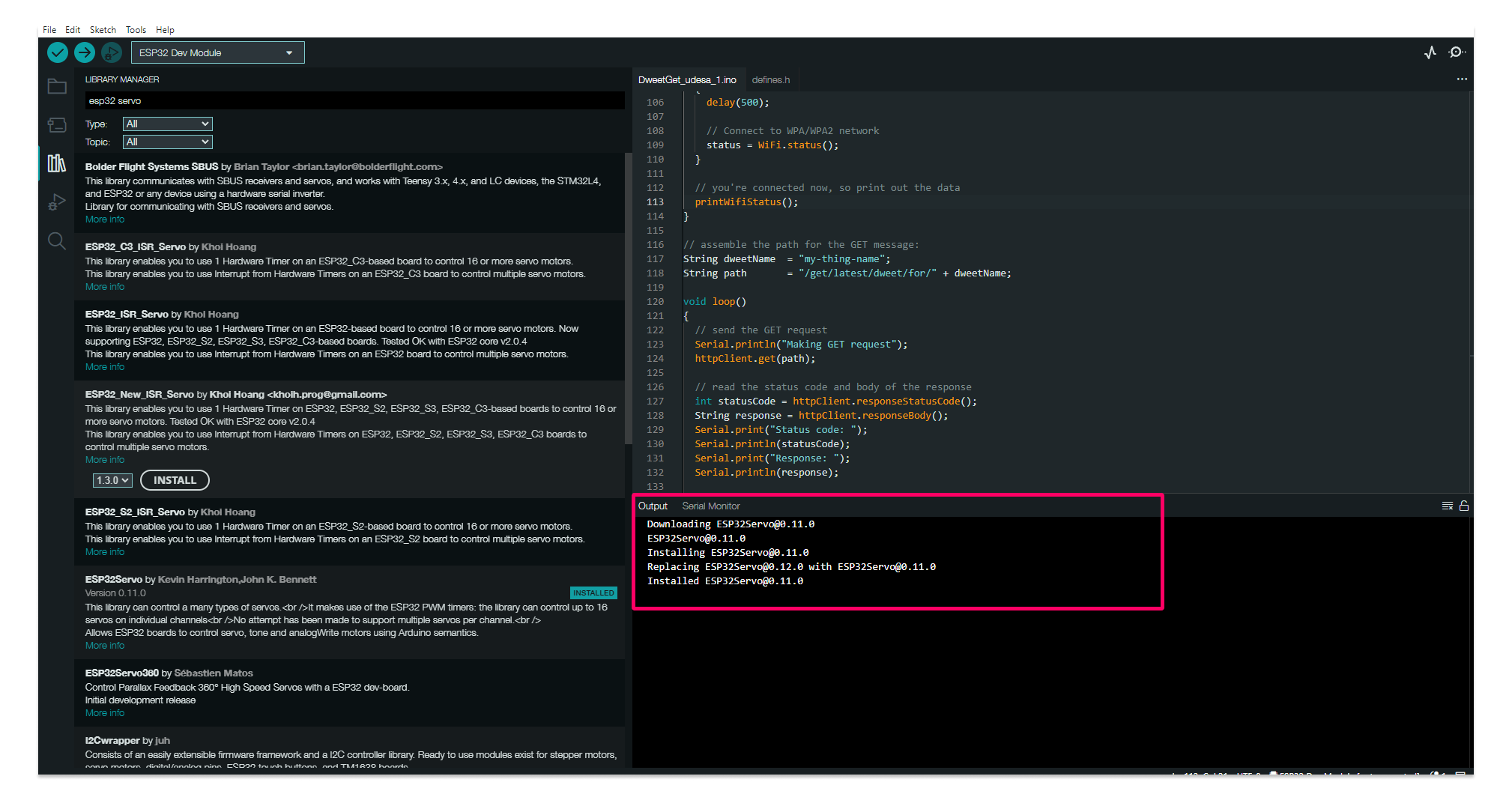The height and width of the screenshot is (800, 1512).
Task: Open More info for ESP32Servo library
Action: point(105,646)
